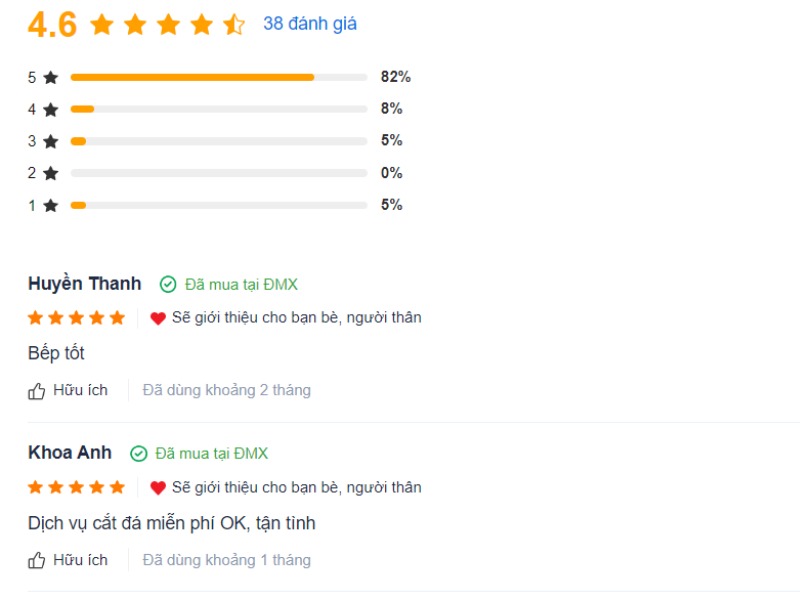The width and height of the screenshot is (800, 600).
Task: Click the thumbs-up icon on Khoa Anh's review
Action: click(x=37, y=561)
